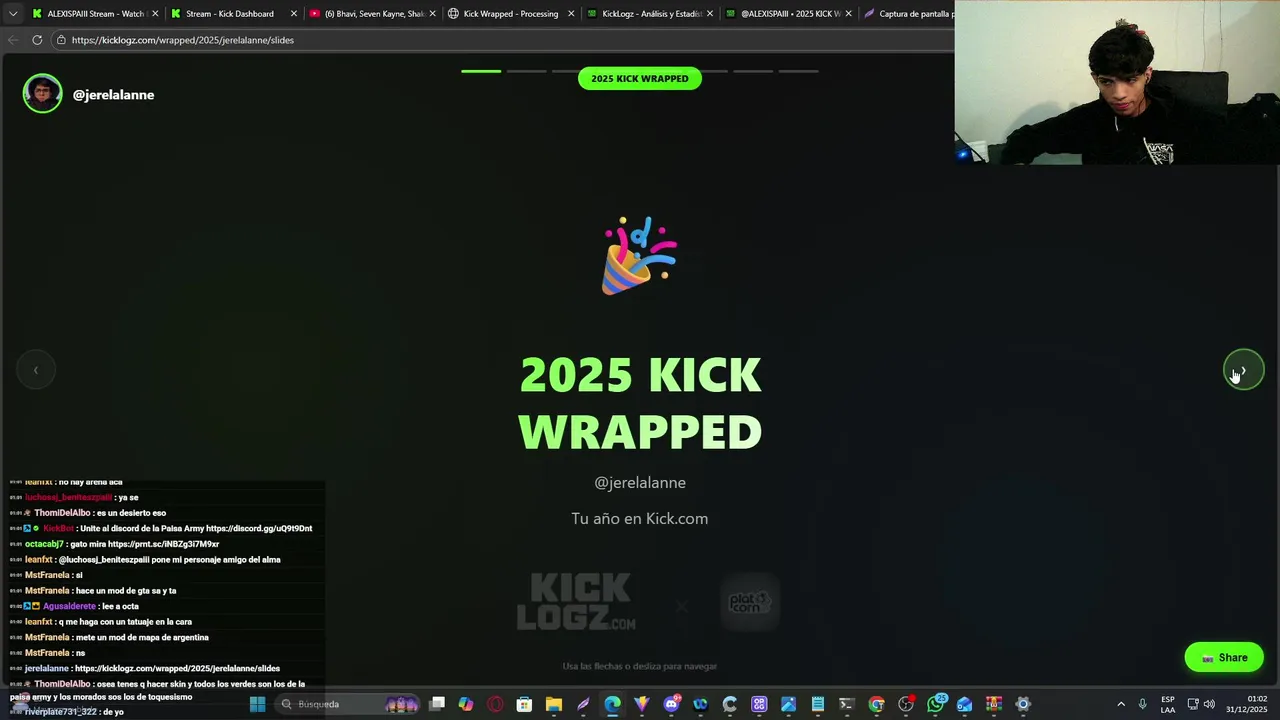Switch to Captura de pantalla tab

[908, 14]
